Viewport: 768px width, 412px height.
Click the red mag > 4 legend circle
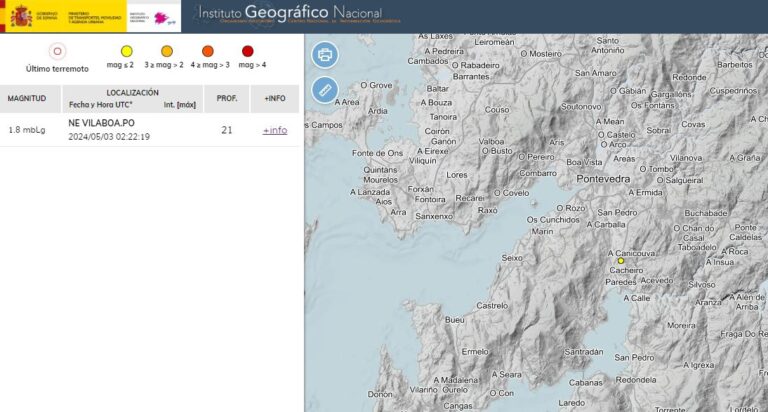click(247, 51)
